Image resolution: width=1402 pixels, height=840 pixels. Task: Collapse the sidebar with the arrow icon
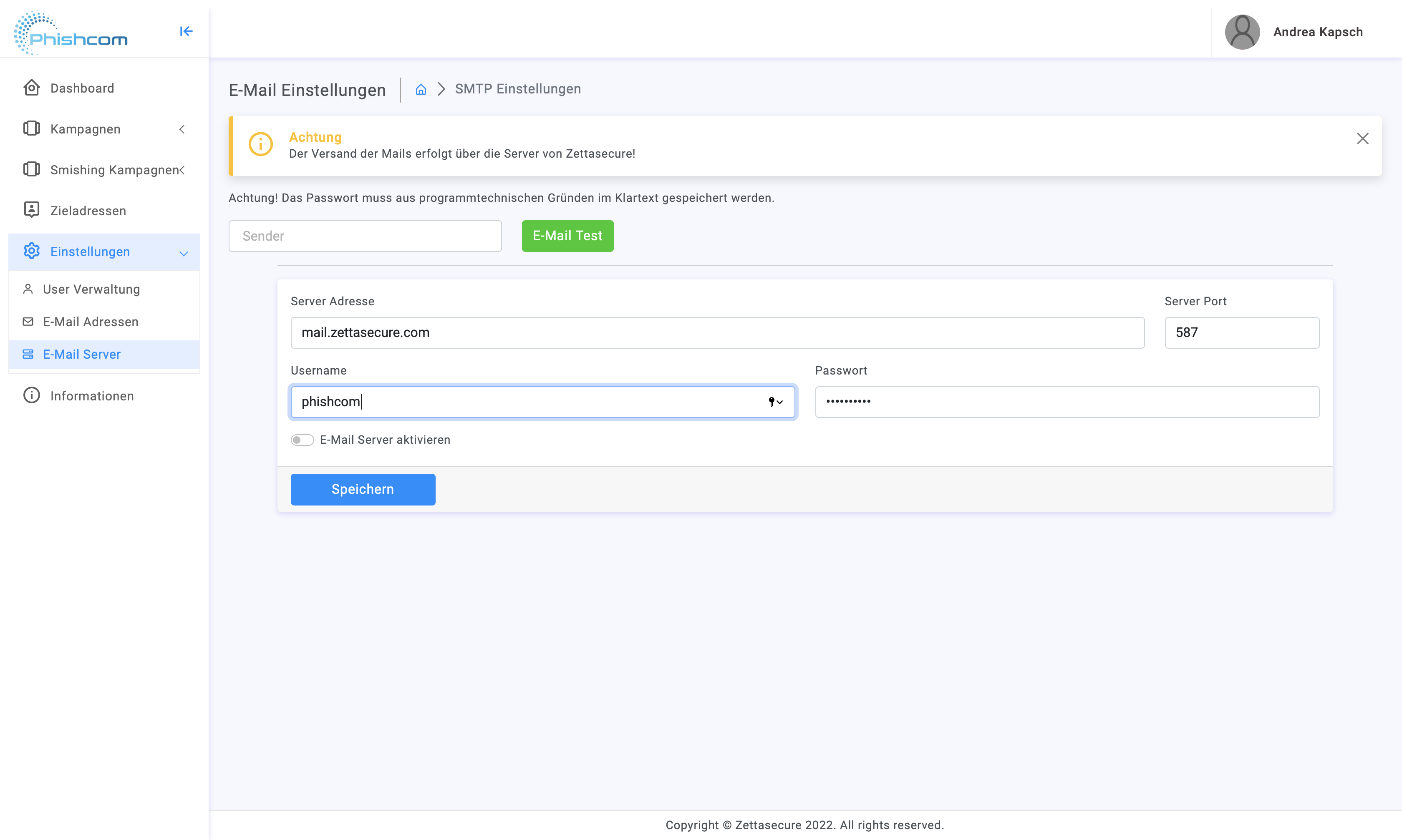(186, 31)
